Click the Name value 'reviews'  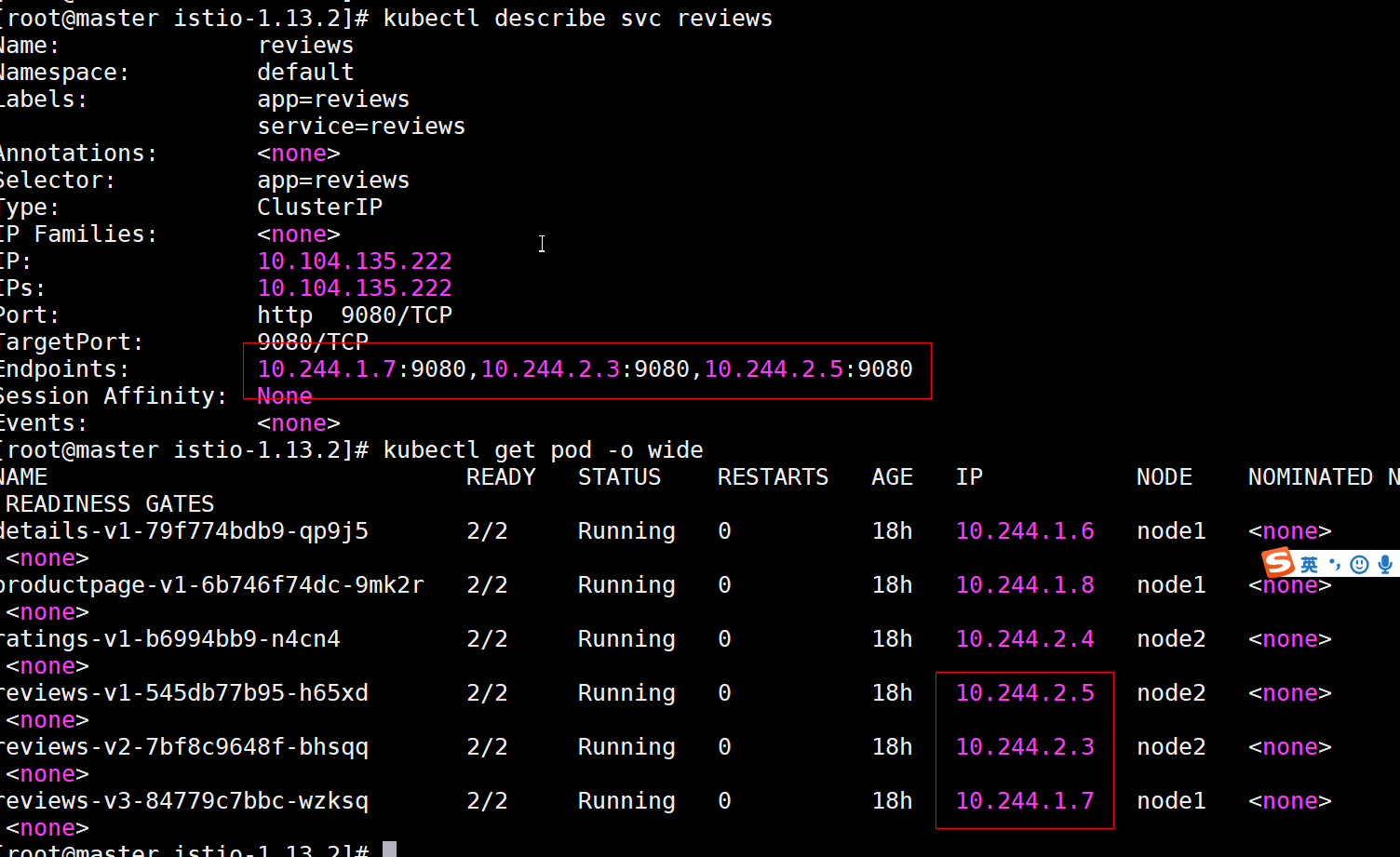pos(305,46)
